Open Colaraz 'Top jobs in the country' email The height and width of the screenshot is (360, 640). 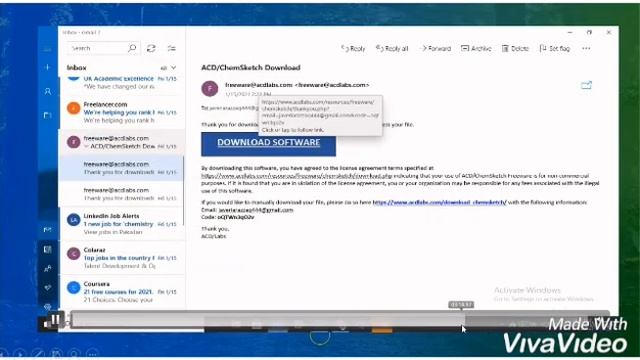pyautogui.click(x=122, y=258)
